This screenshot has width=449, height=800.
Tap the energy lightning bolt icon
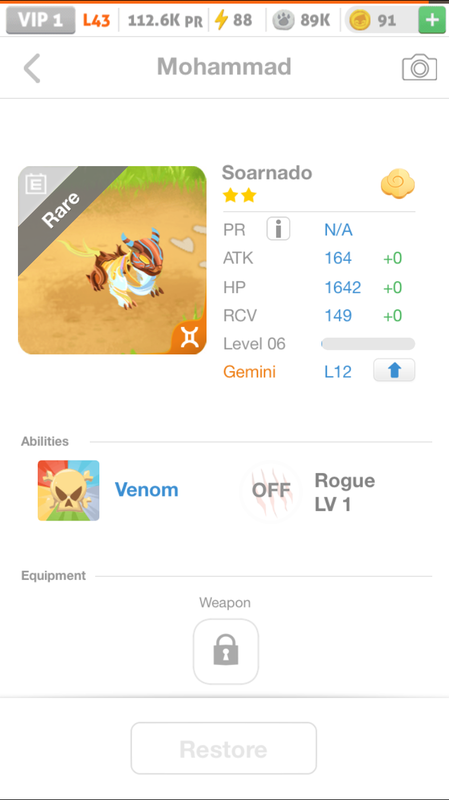click(x=221, y=20)
